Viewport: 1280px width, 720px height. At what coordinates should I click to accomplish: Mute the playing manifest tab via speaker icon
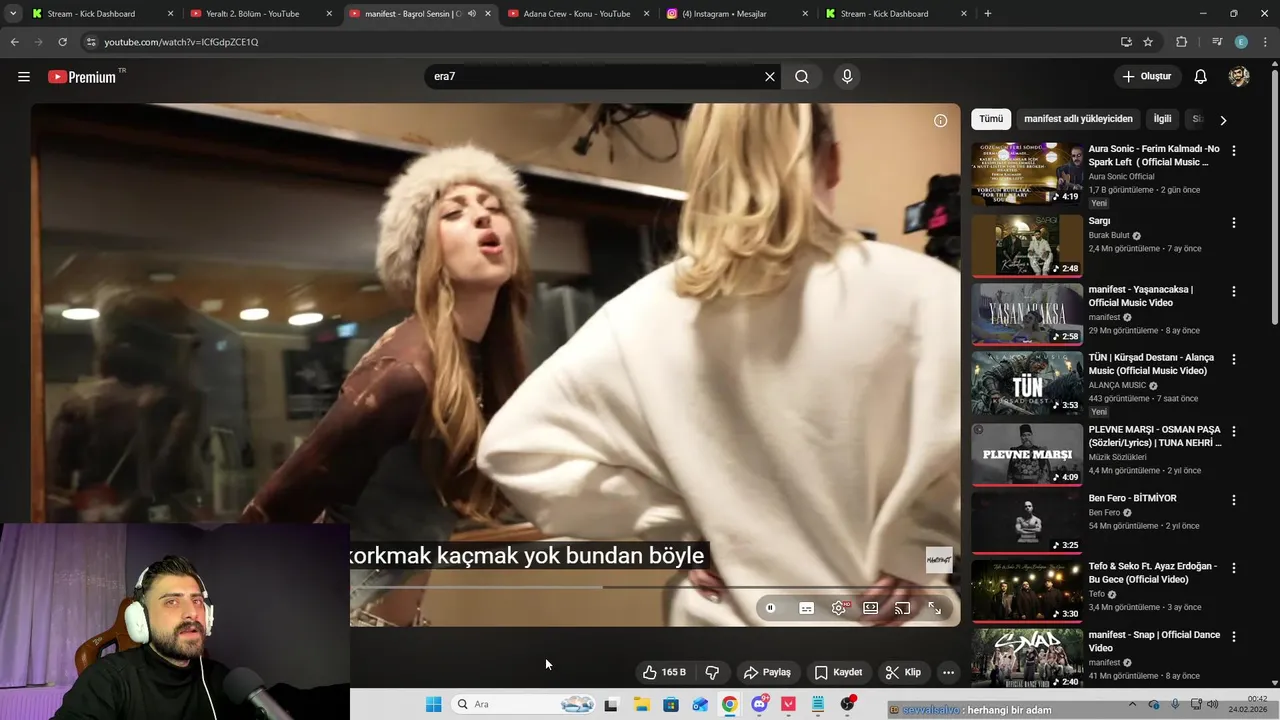472,14
